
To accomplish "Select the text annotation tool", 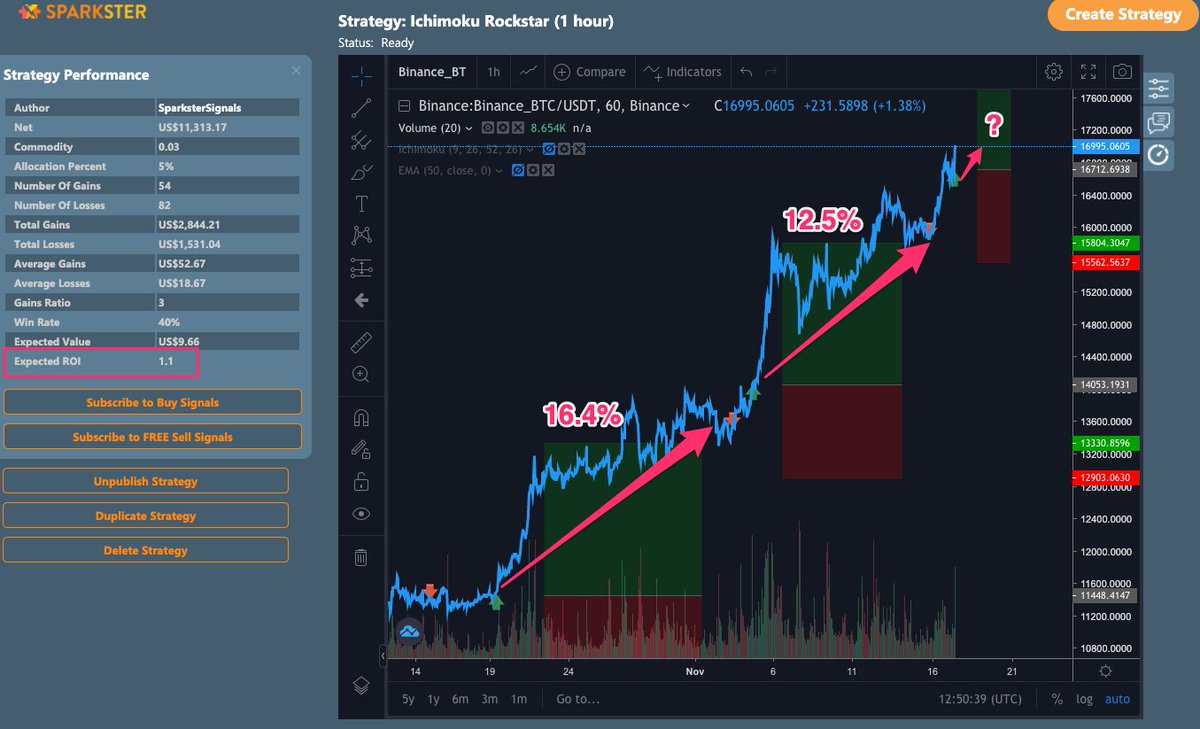I will [362, 204].
